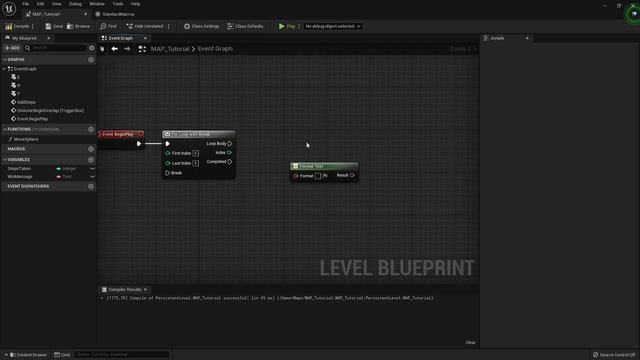The width and height of the screenshot is (640, 360).
Task: Collapse the Variables section
Action: [x=5, y=160]
